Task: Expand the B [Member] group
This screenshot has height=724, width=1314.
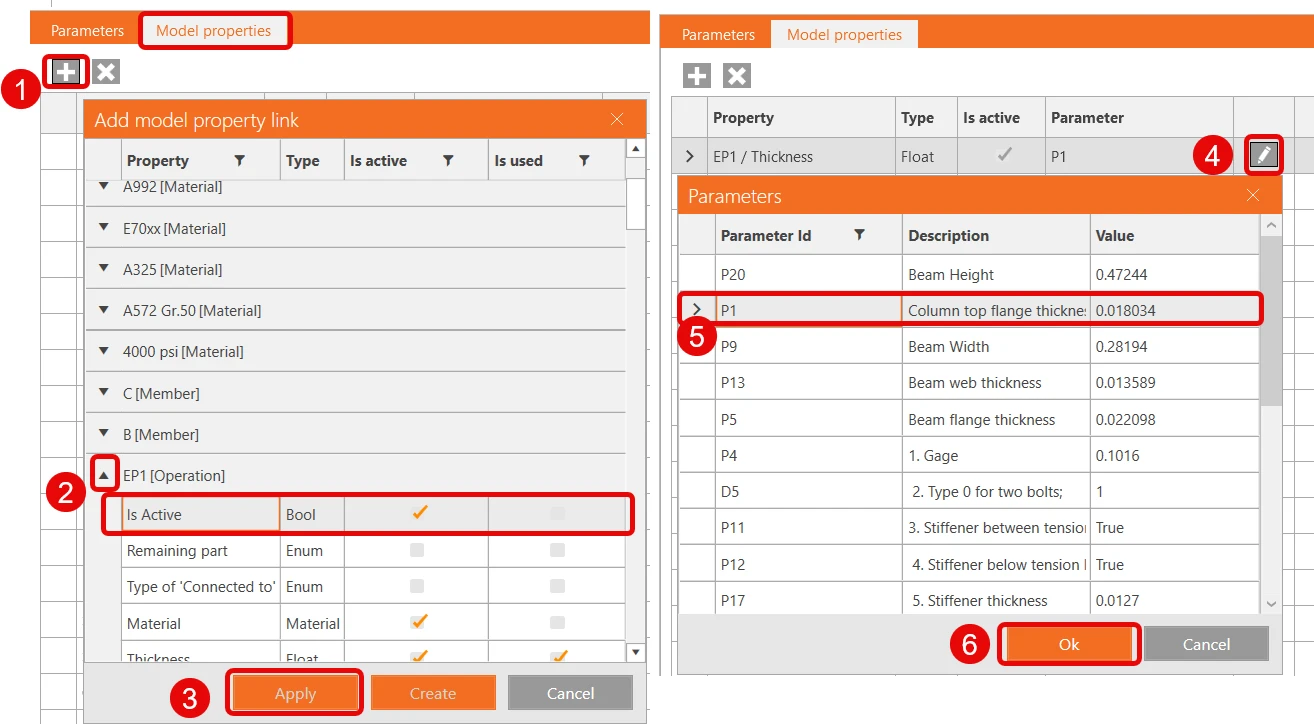Action: [104, 434]
